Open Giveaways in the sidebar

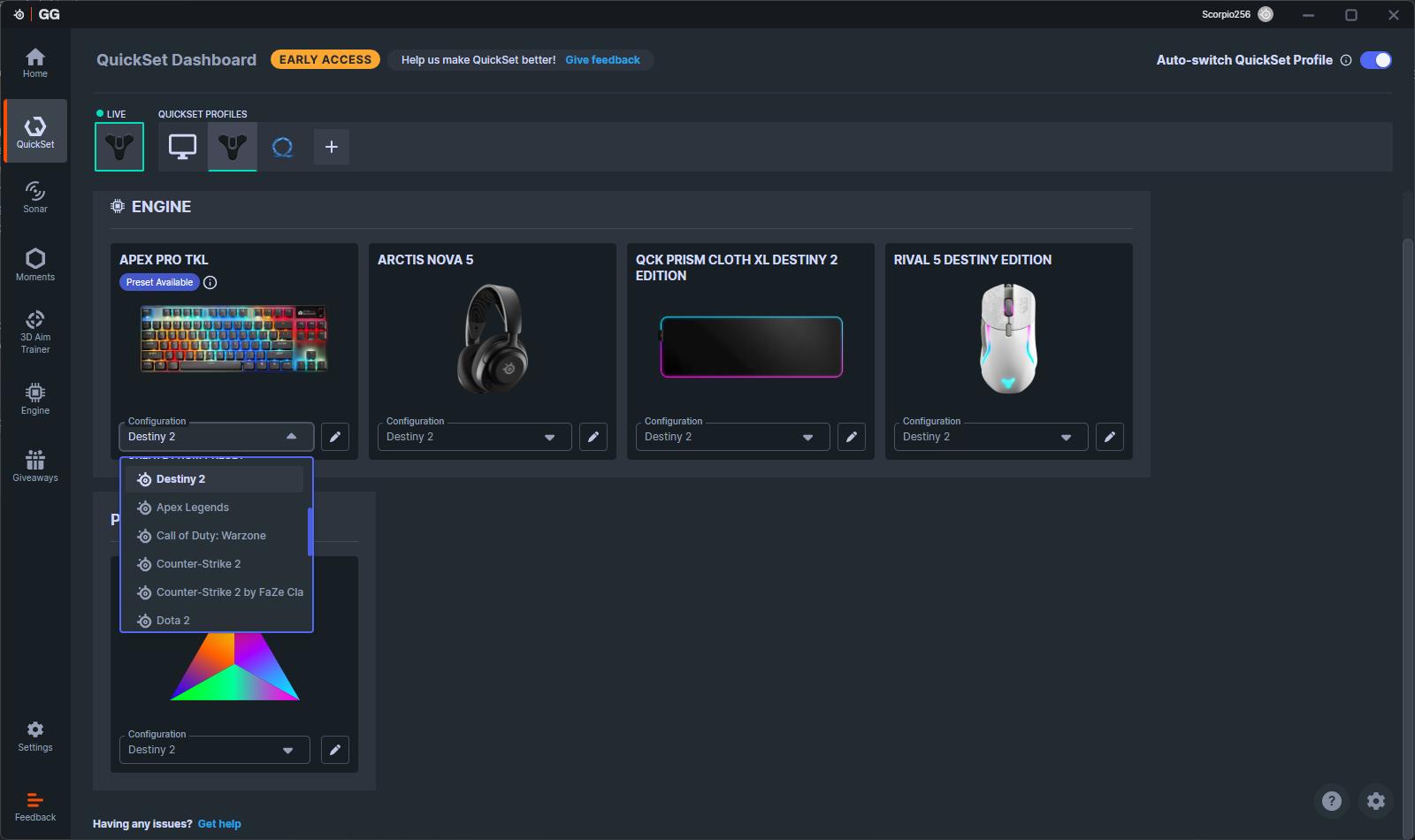(35, 466)
